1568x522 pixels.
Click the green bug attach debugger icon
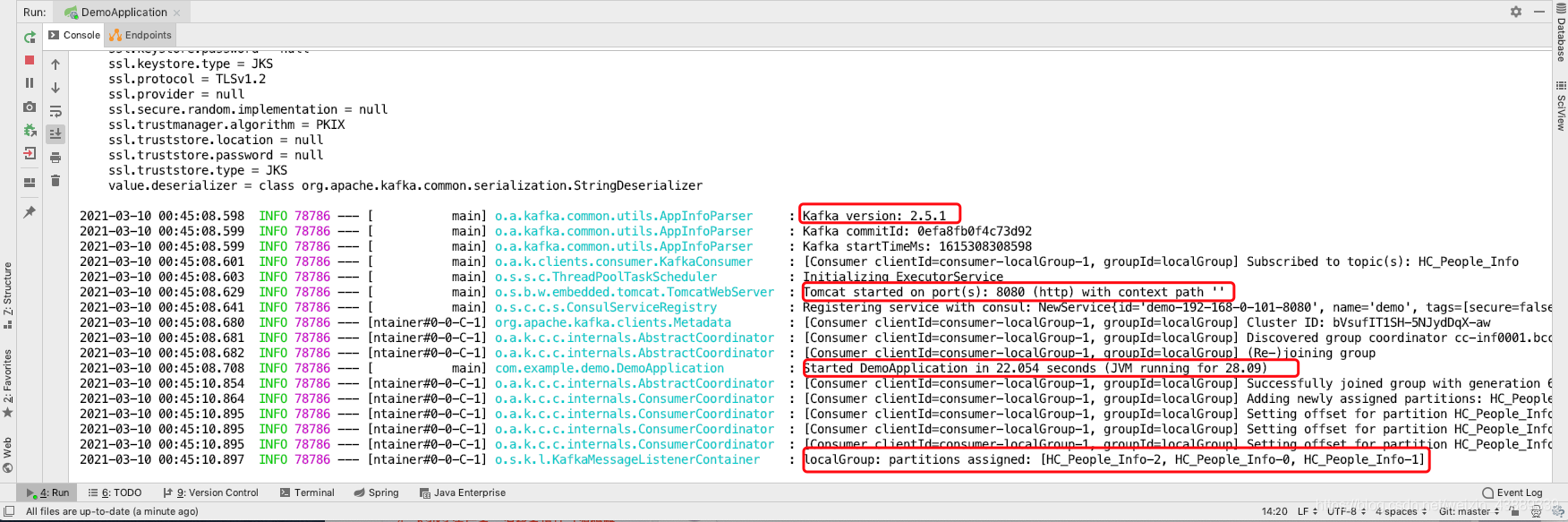[30, 131]
